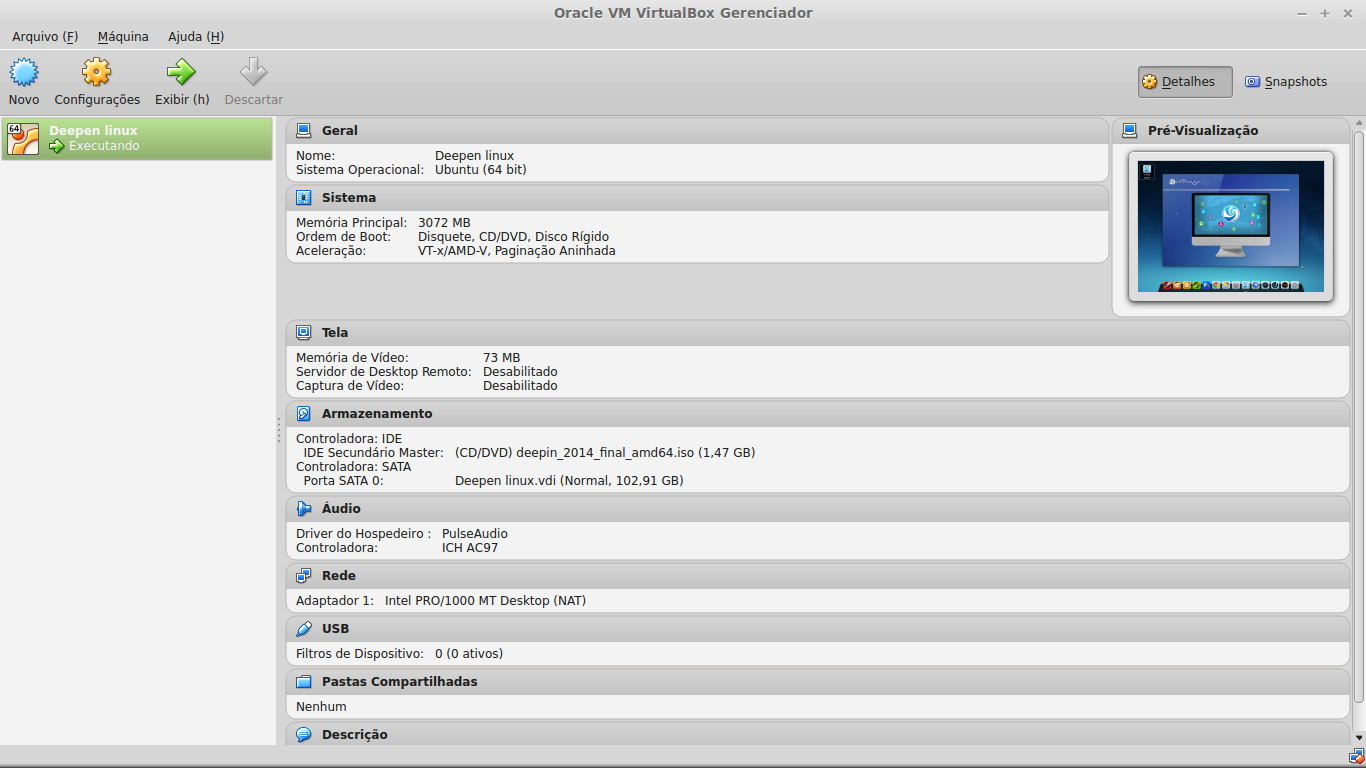1366x768 pixels.
Task: Click the 73 MB video memory value
Action: pos(502,358)
